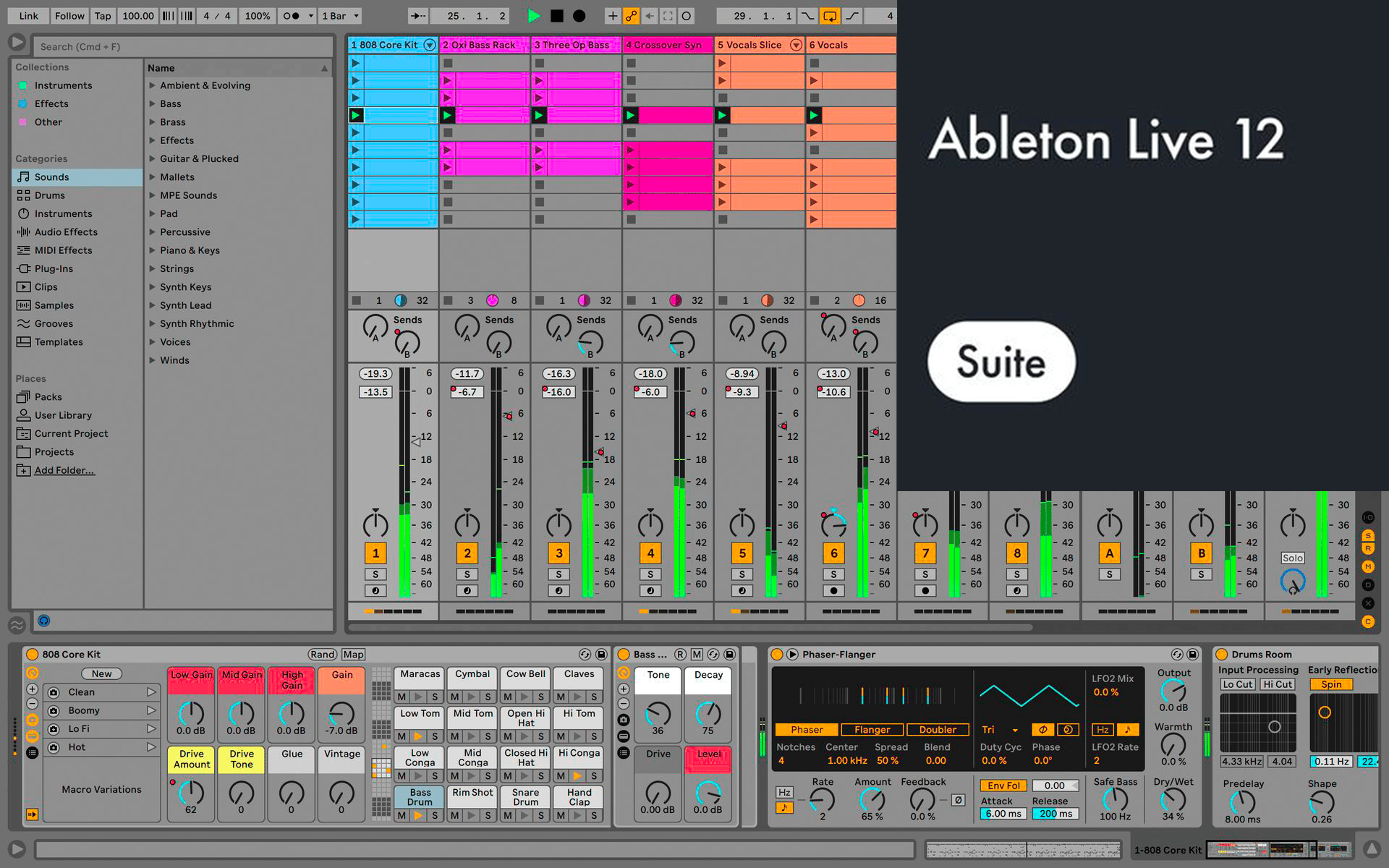Toggle the Automation Arm button

pos(632,16)
